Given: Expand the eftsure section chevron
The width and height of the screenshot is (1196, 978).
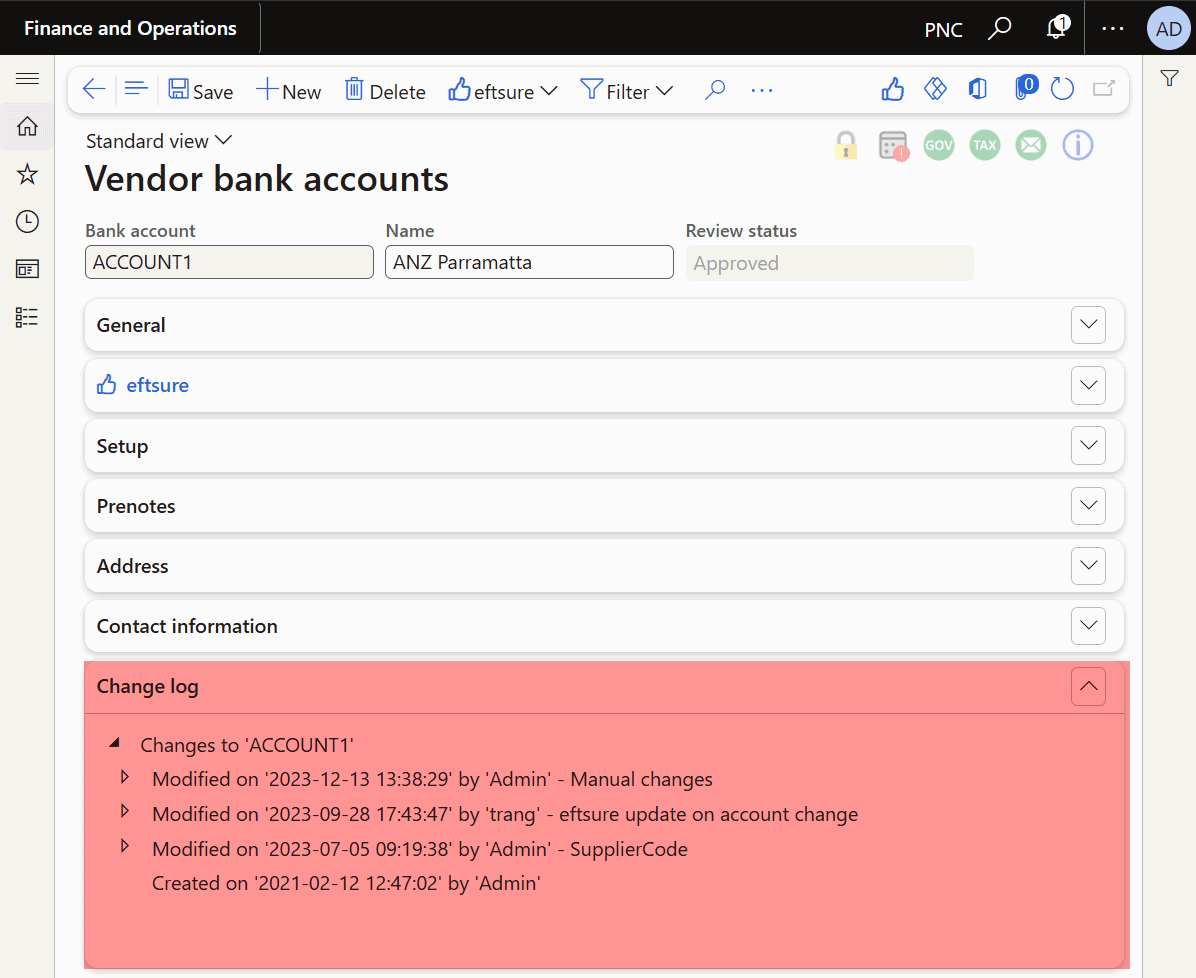Looking at the screenshot, I should [x=1088, y=385].
